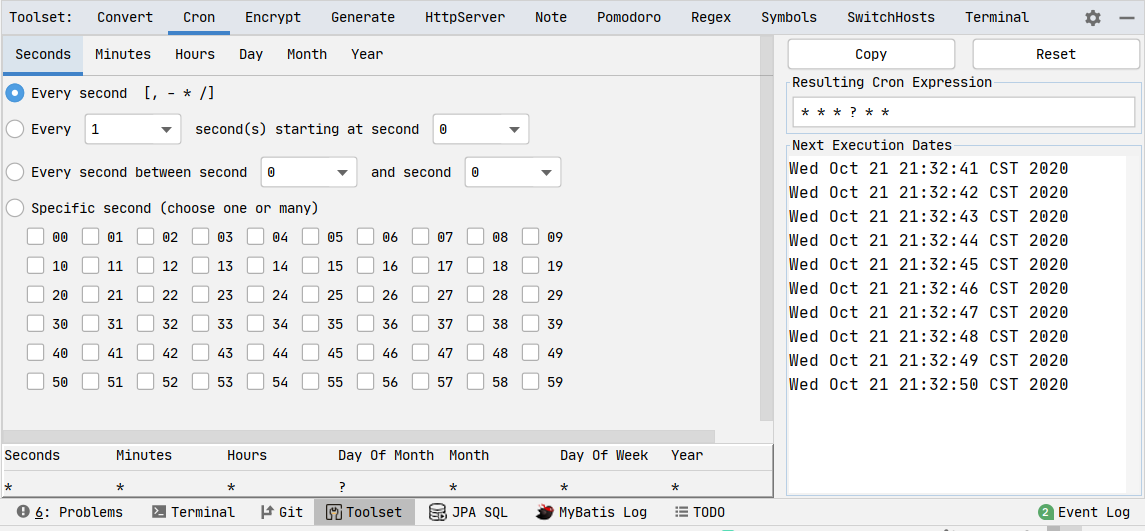Image resolution: width=1145 pixels, height=531 pixels.
Task: Click the Seconds column header in the table
Action: click(32, 455)
